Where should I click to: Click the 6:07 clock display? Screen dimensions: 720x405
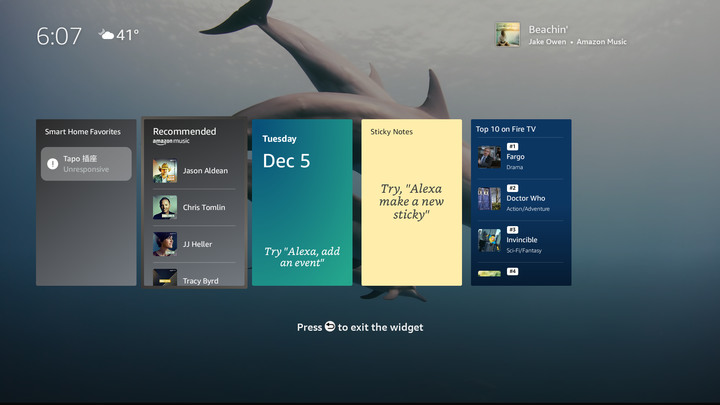(59, 36)
